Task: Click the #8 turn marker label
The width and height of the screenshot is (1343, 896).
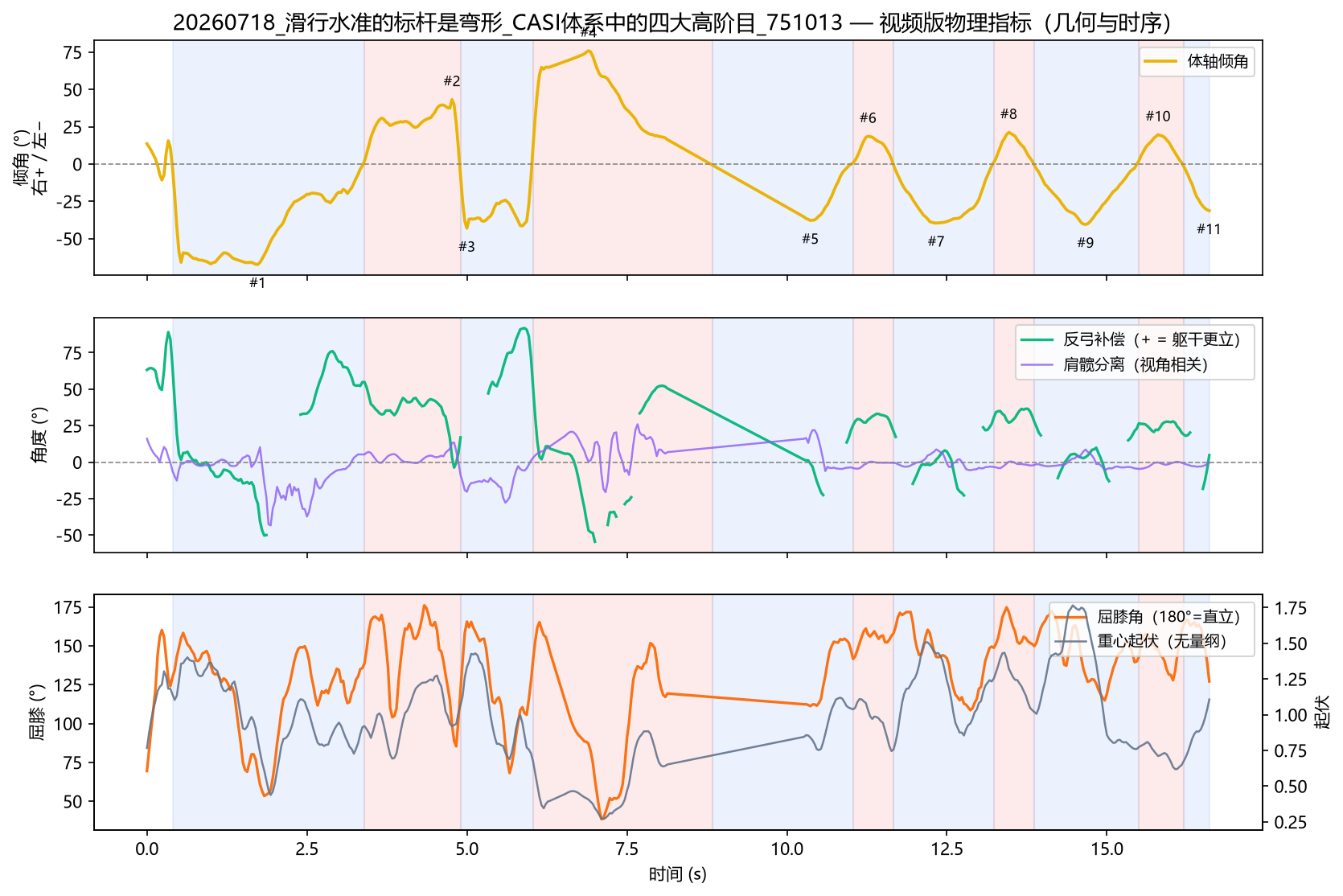Action: pos(1008,114)
